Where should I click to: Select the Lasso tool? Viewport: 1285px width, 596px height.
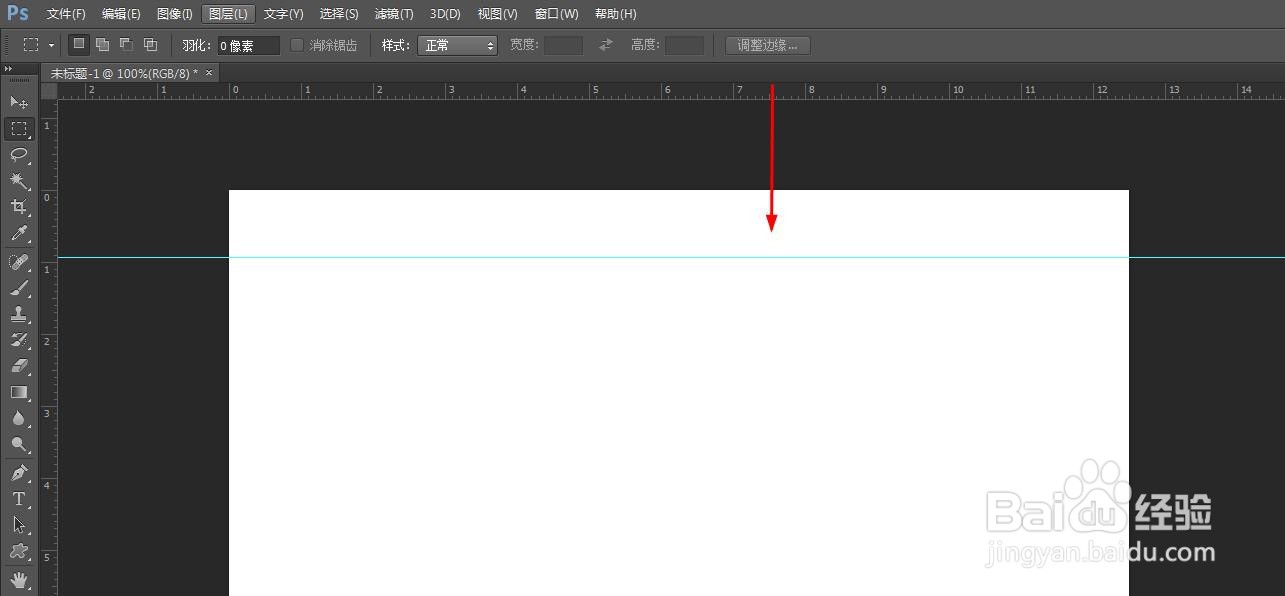[x=19, y=154]
